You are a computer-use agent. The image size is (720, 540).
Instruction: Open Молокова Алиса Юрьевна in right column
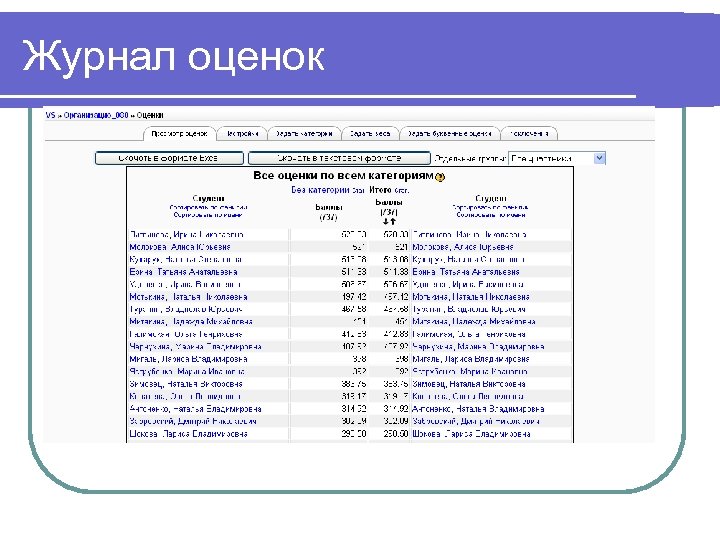463,247
